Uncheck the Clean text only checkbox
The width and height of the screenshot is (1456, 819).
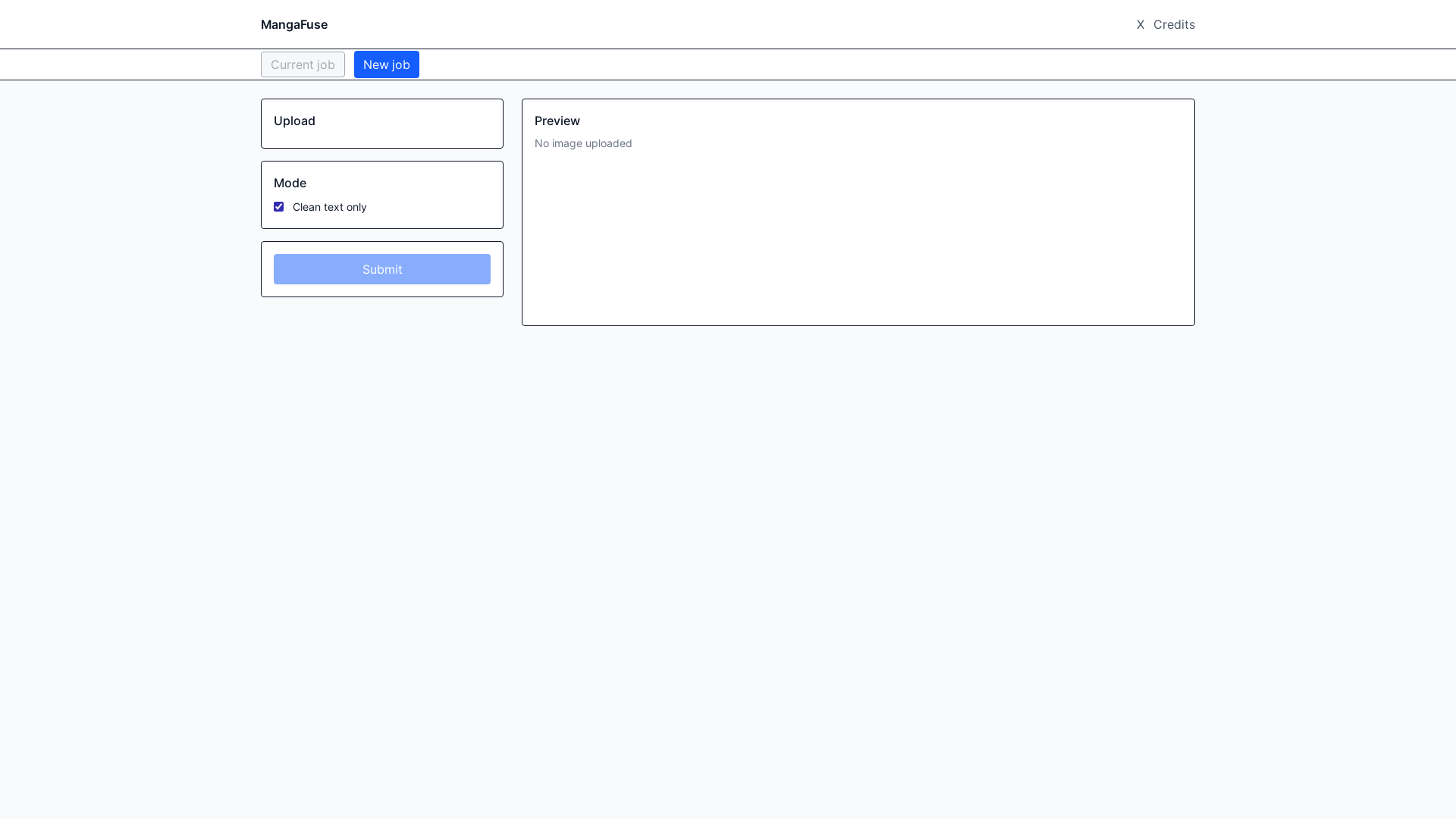(279, 207)
